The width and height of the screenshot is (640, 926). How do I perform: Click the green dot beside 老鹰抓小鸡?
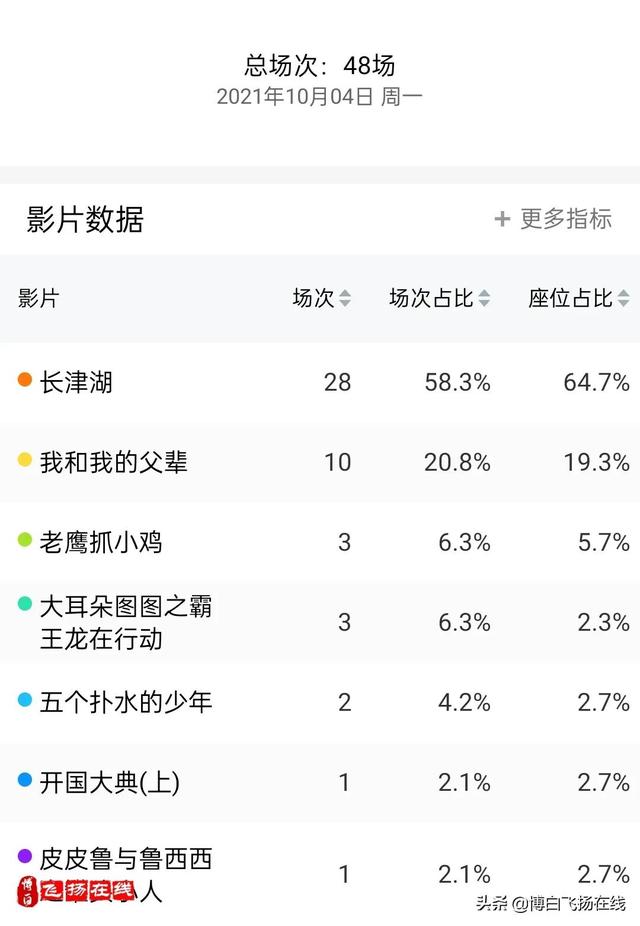(x=25, y=539)
